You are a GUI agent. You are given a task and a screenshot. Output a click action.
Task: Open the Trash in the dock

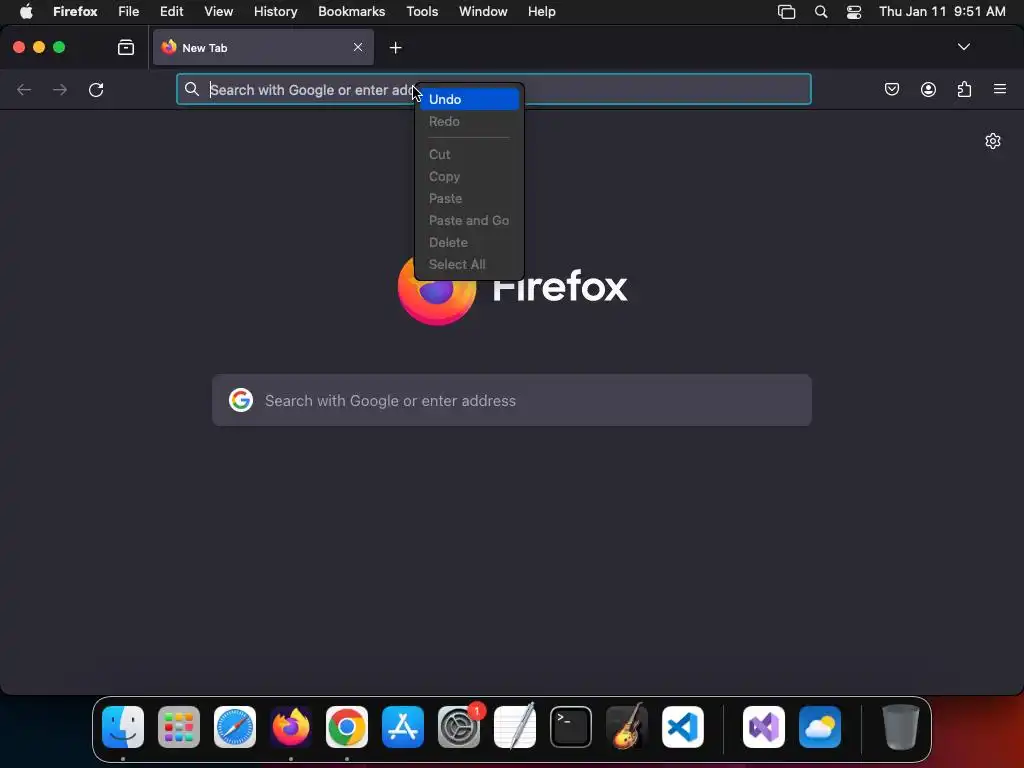coord(901,727)
